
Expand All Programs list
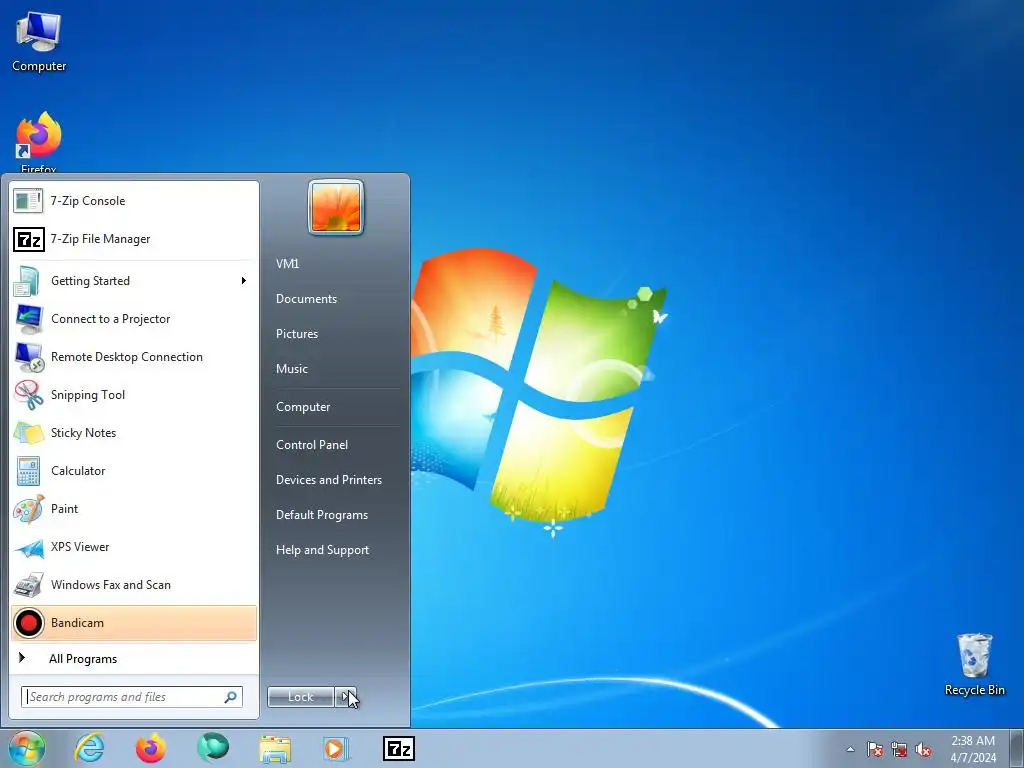tap(134, 658)
